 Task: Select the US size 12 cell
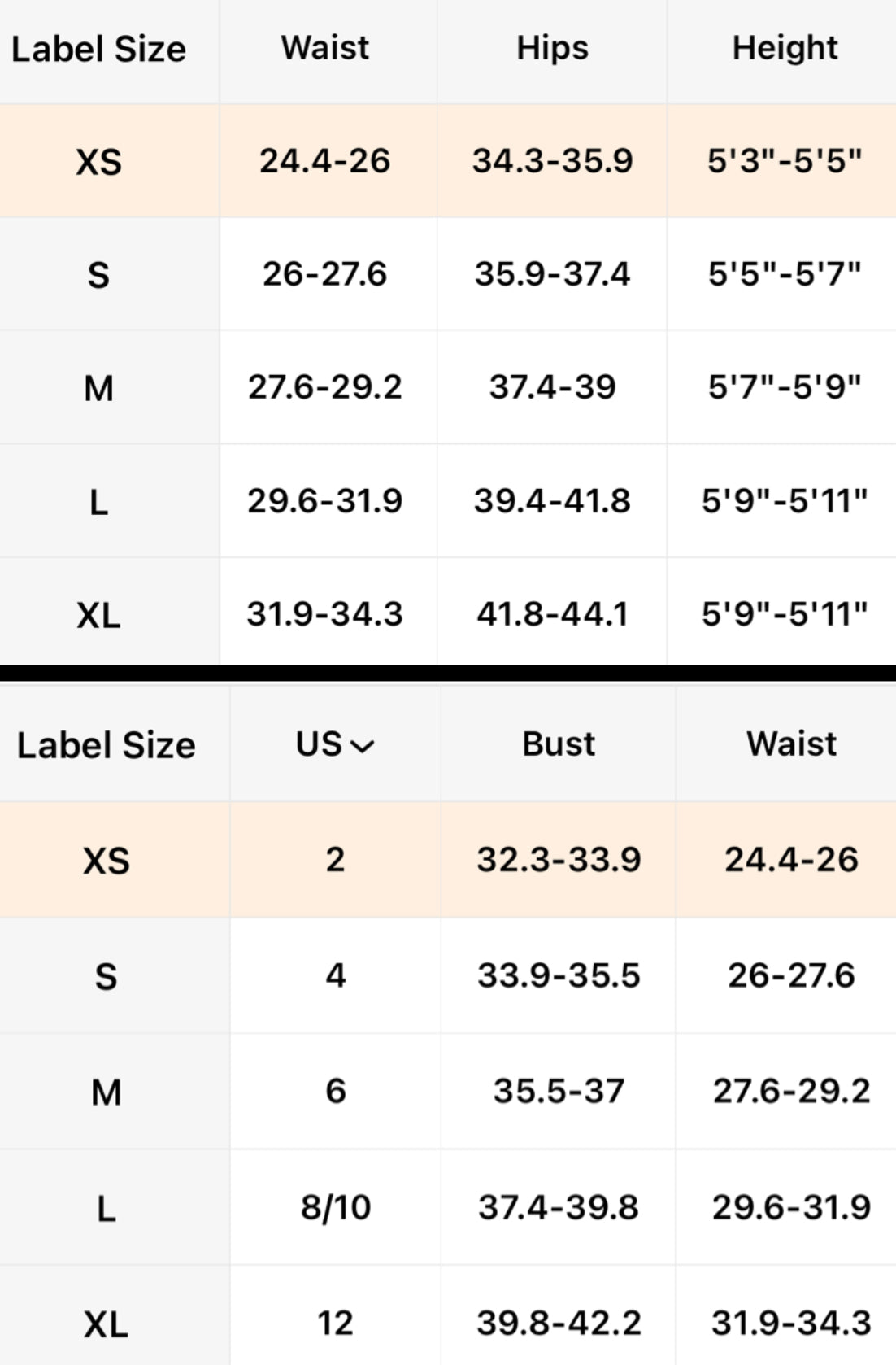point(335,1323)
